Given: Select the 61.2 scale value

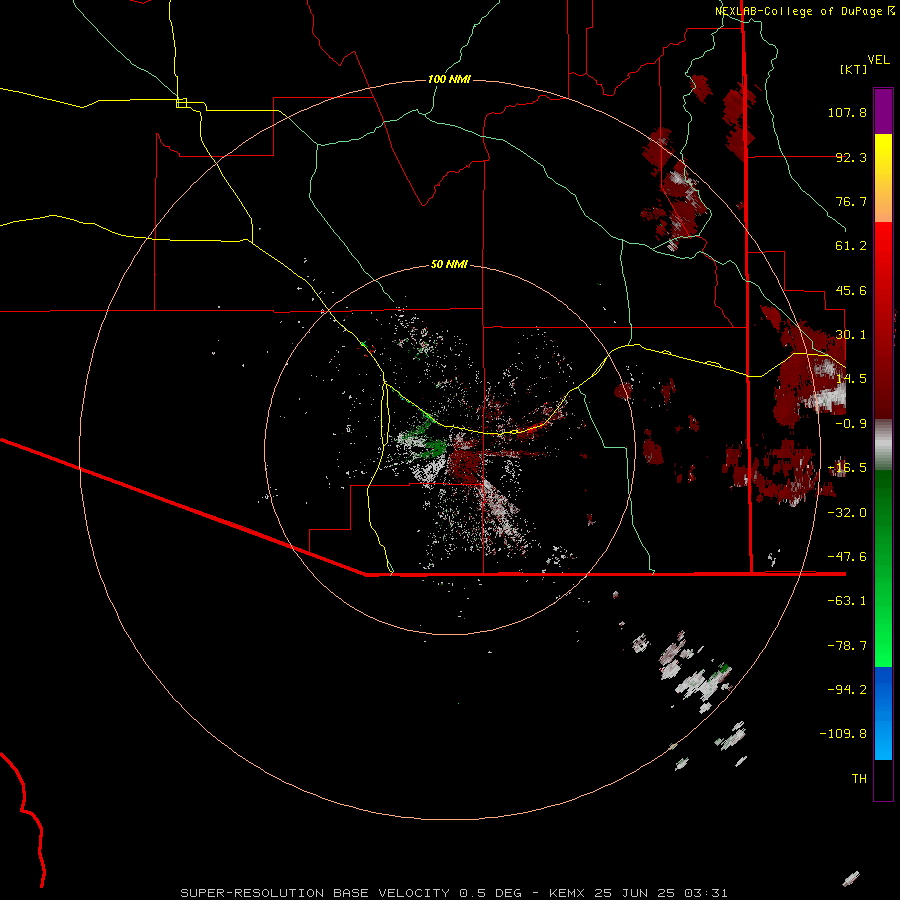Looking at the screenshot, I should click(851, 246).
